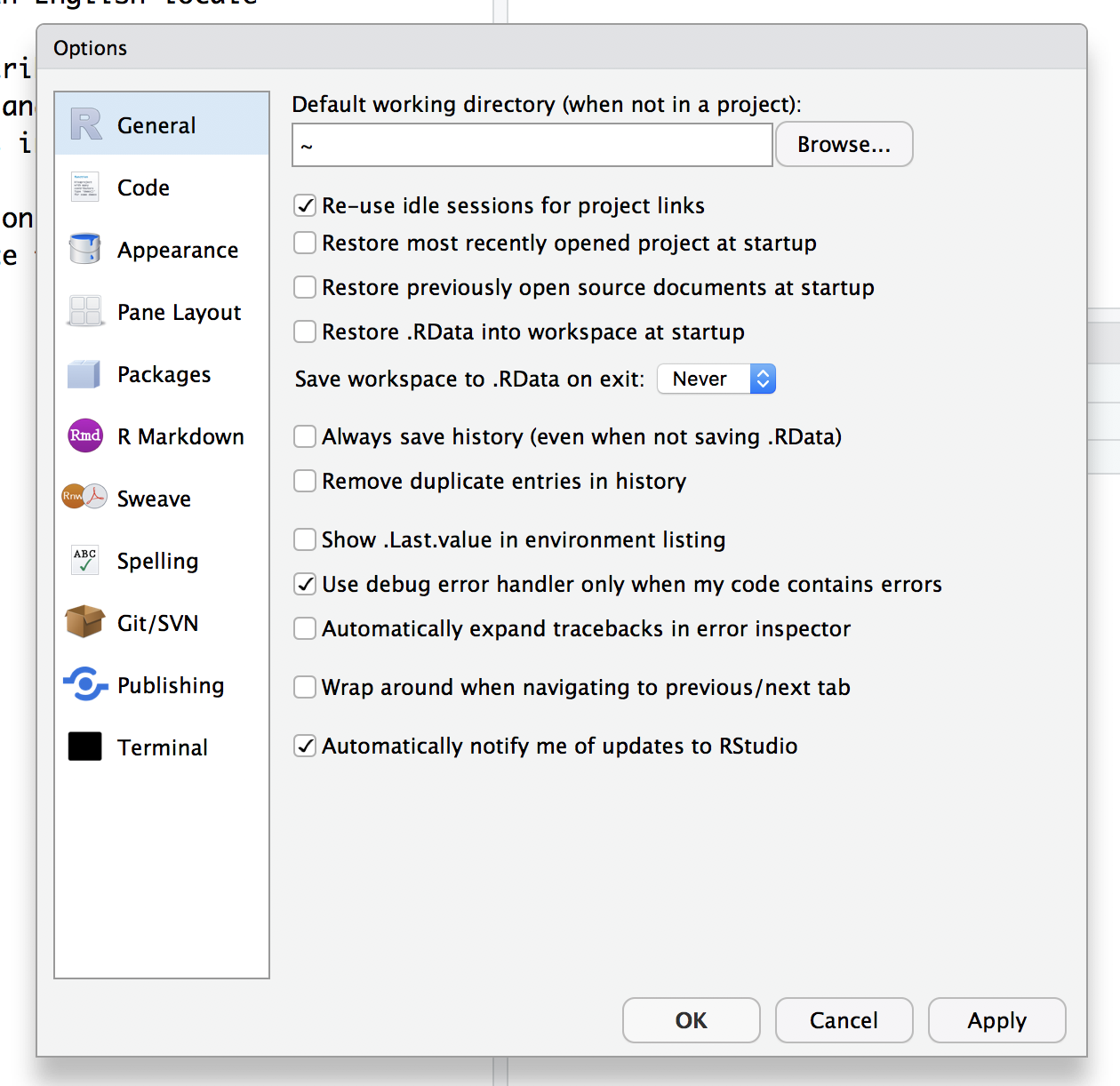This screenshot has width=1120, height=1086.
Task: Click Cancel to dismiss Options dialog
Action: pos(844,1020)
